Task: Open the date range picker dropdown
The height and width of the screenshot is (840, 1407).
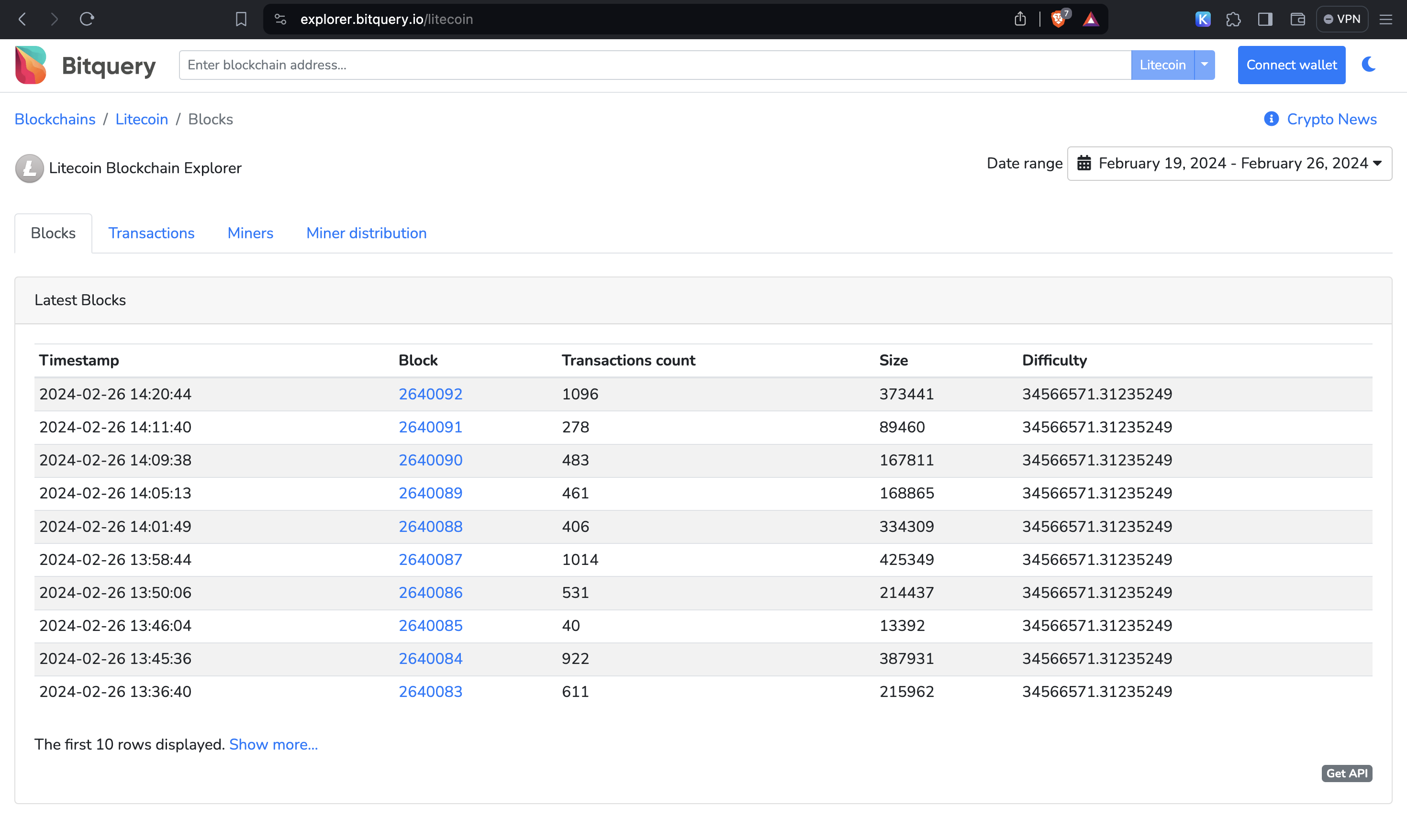Action: (x=1229, y=164)
